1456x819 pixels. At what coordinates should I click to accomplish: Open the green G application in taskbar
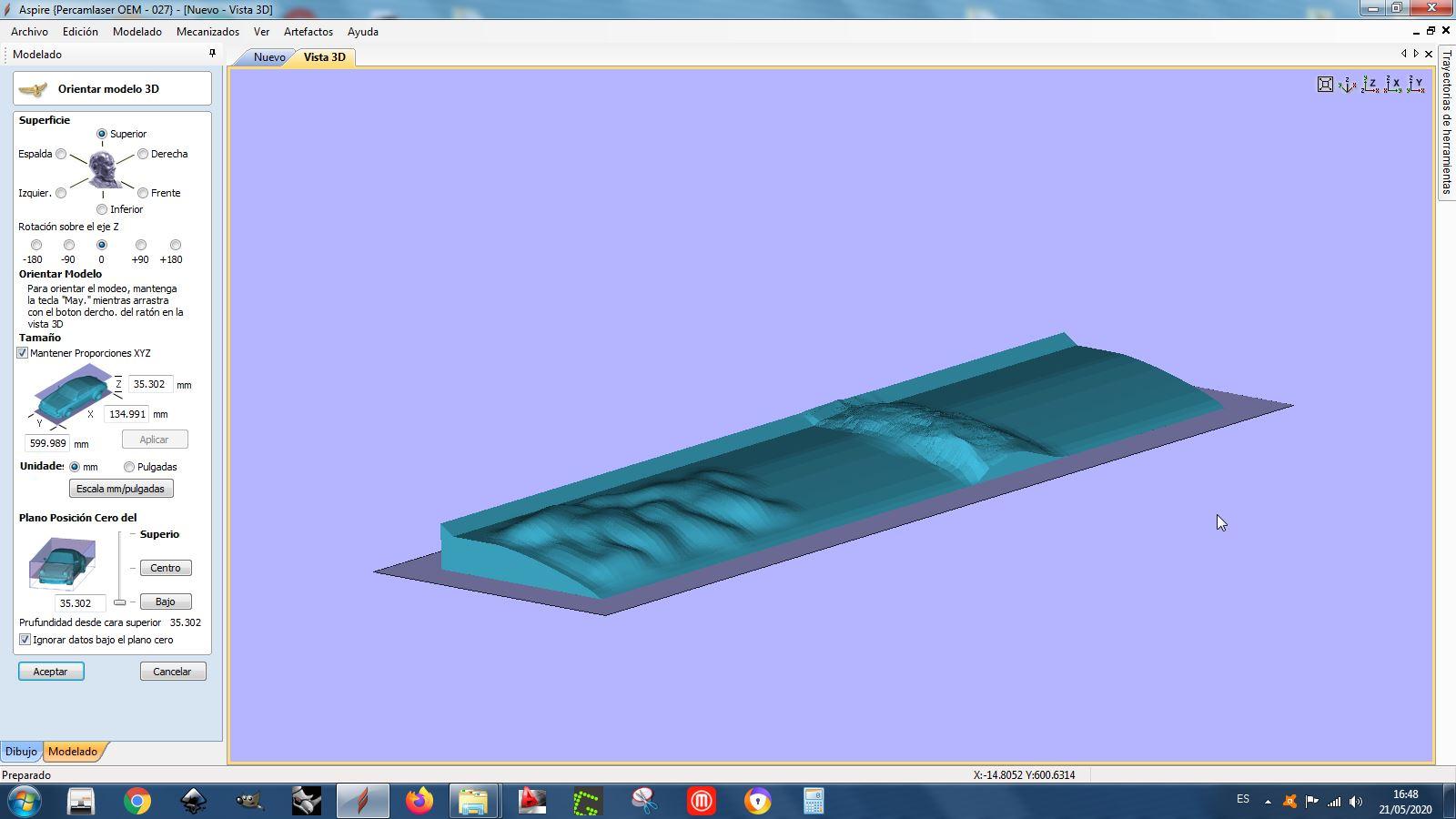tap(587, 802)
